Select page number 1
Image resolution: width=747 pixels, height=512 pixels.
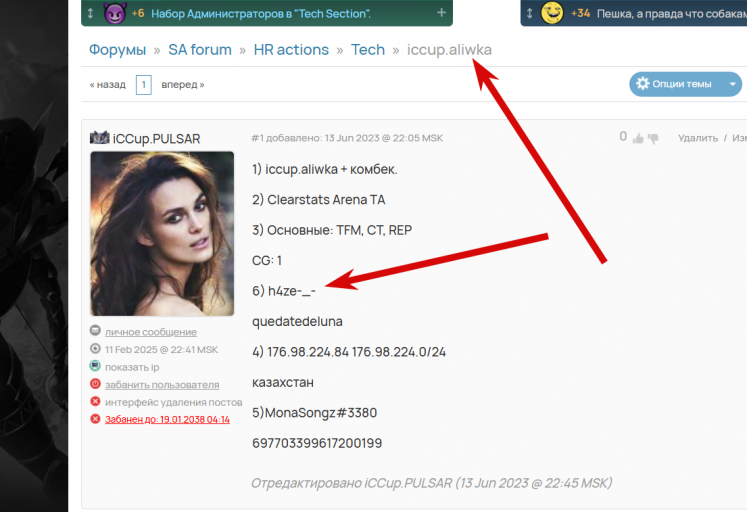(143, 85)
